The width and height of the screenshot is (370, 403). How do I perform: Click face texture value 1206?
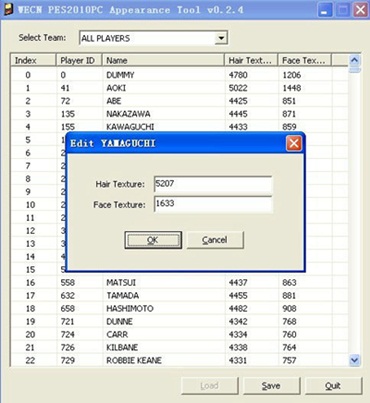292,75
